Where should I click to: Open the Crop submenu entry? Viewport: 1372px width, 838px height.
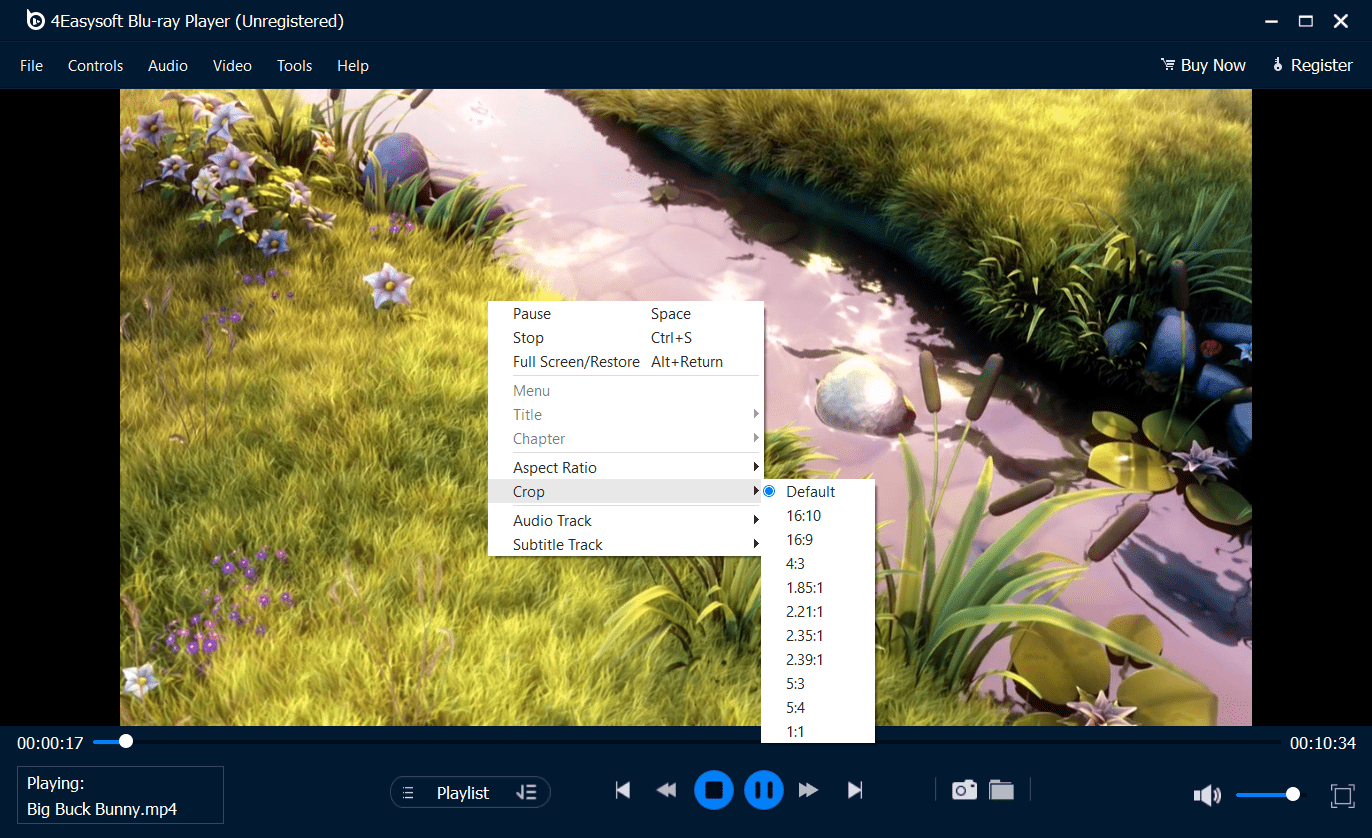pos(625,491)
